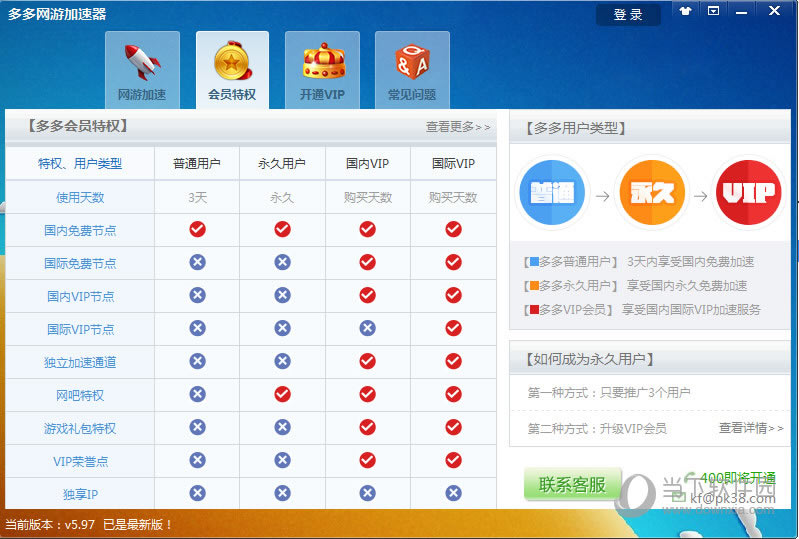Viewport: 799px width, 539px height.
Task: Click the 登录 login button
Action: pyautogui.click(x=628, y=15)
